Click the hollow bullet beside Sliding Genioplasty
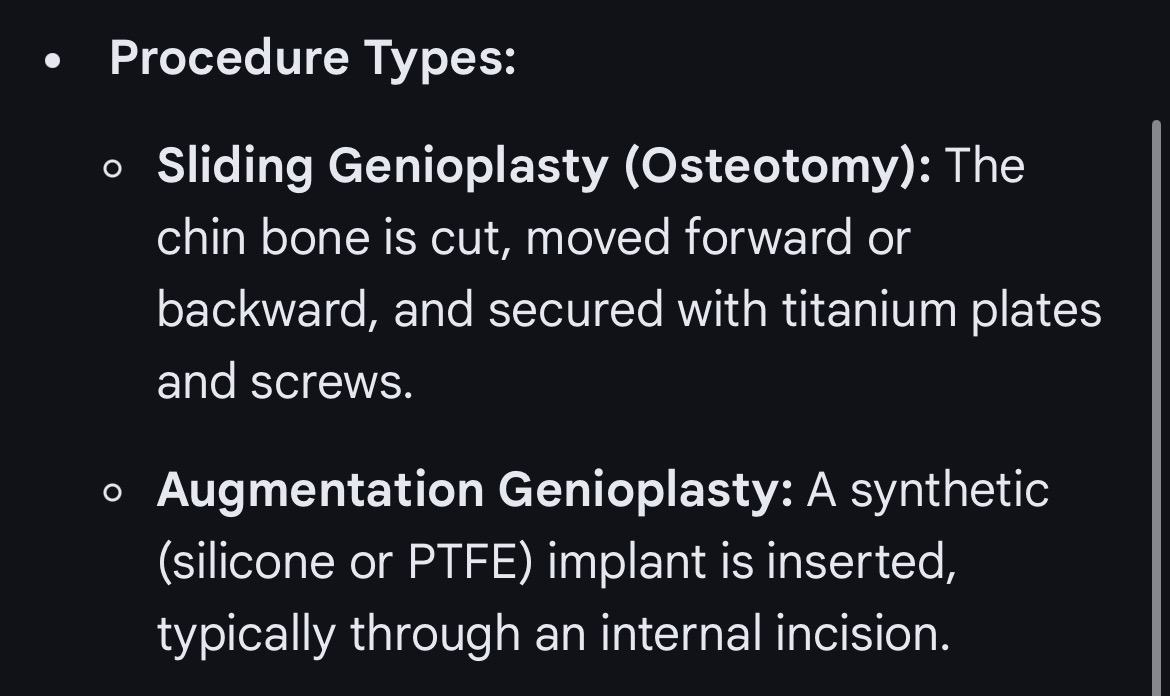 click(113, 169)
